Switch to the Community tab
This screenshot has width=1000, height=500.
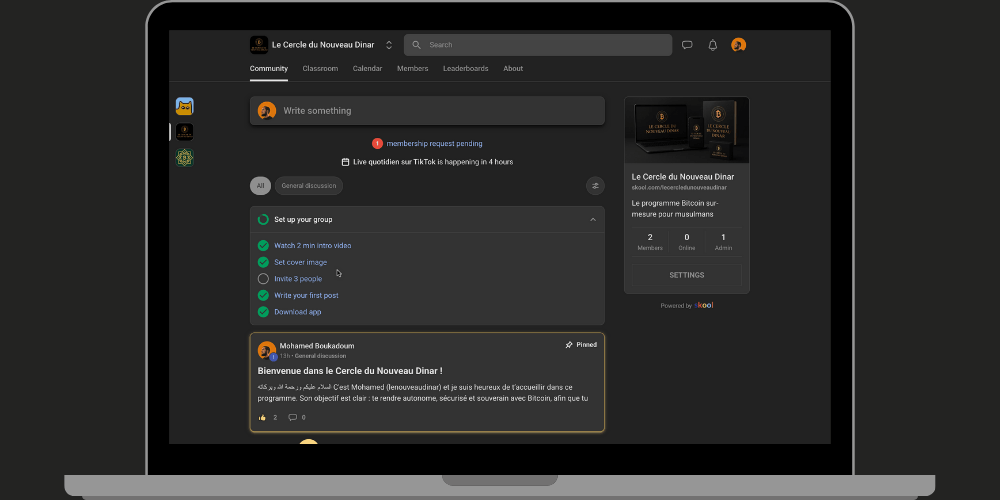tap(268, 69)
